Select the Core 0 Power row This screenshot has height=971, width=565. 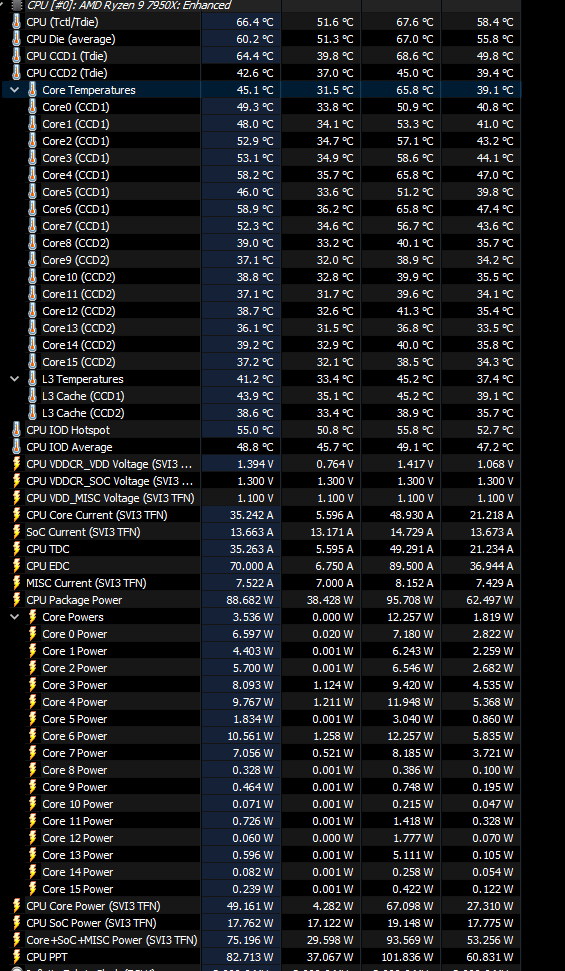(x=260, y=634)
